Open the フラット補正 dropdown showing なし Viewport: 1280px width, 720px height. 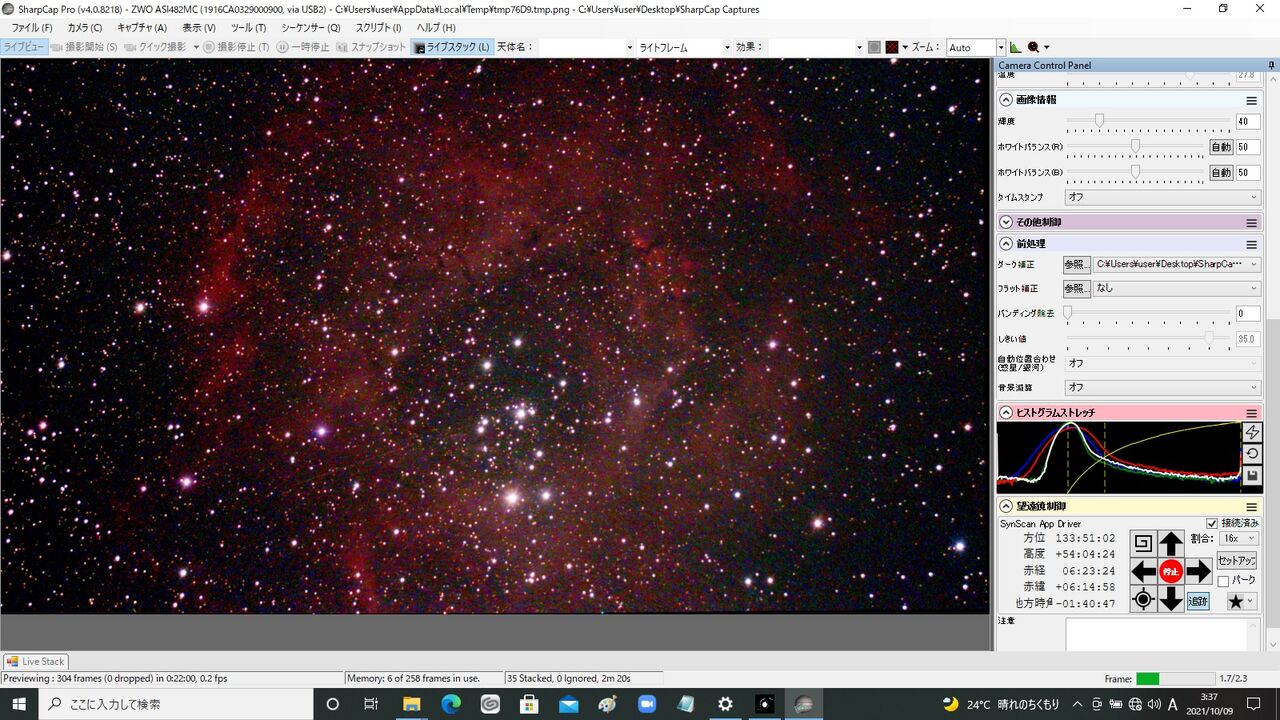click(1176, 288)
